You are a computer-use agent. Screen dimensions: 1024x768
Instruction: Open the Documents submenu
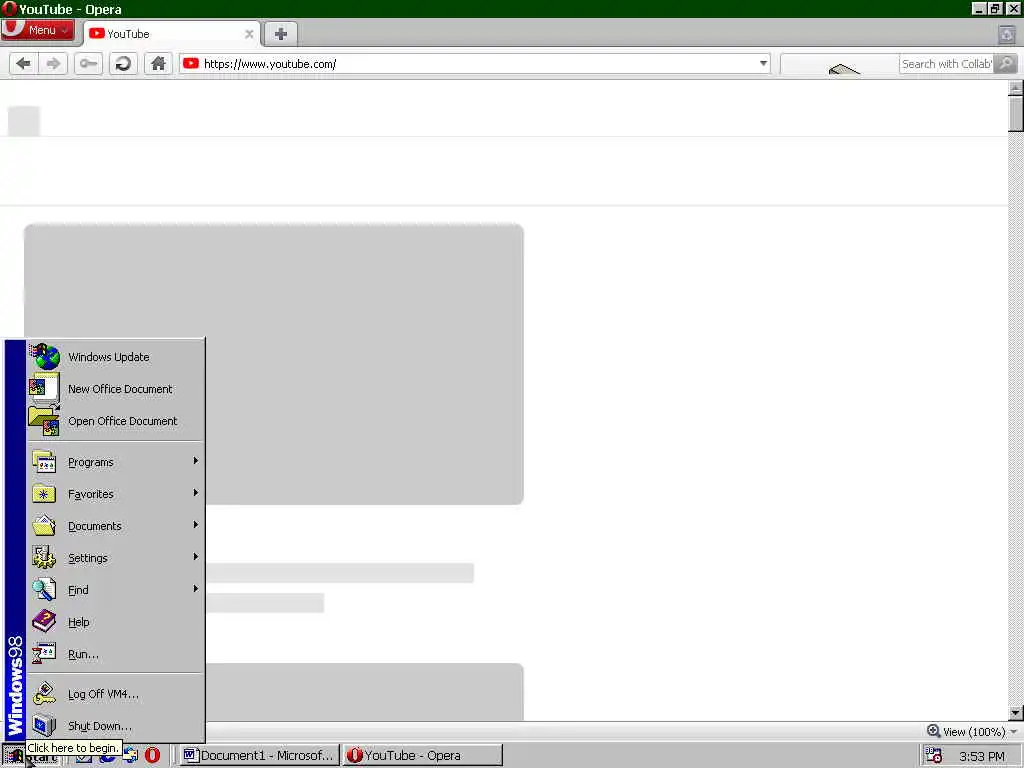click(116, 526)
